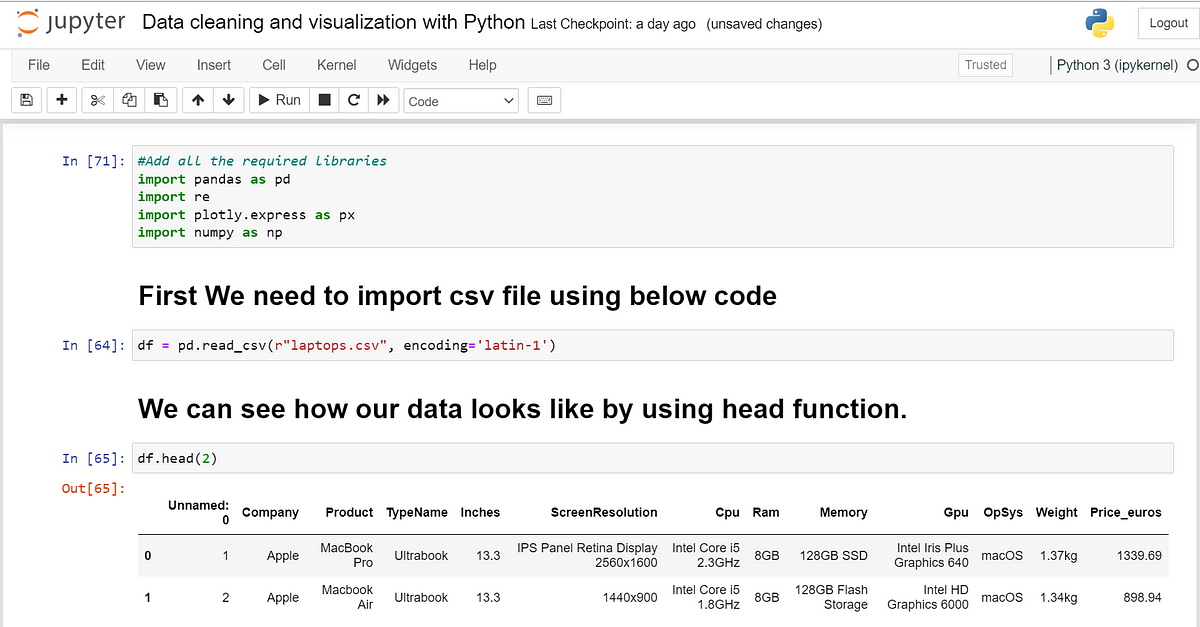Click the Product column header
The width and height of the screenshot is (1200, 627).
[x=349, y=512]
